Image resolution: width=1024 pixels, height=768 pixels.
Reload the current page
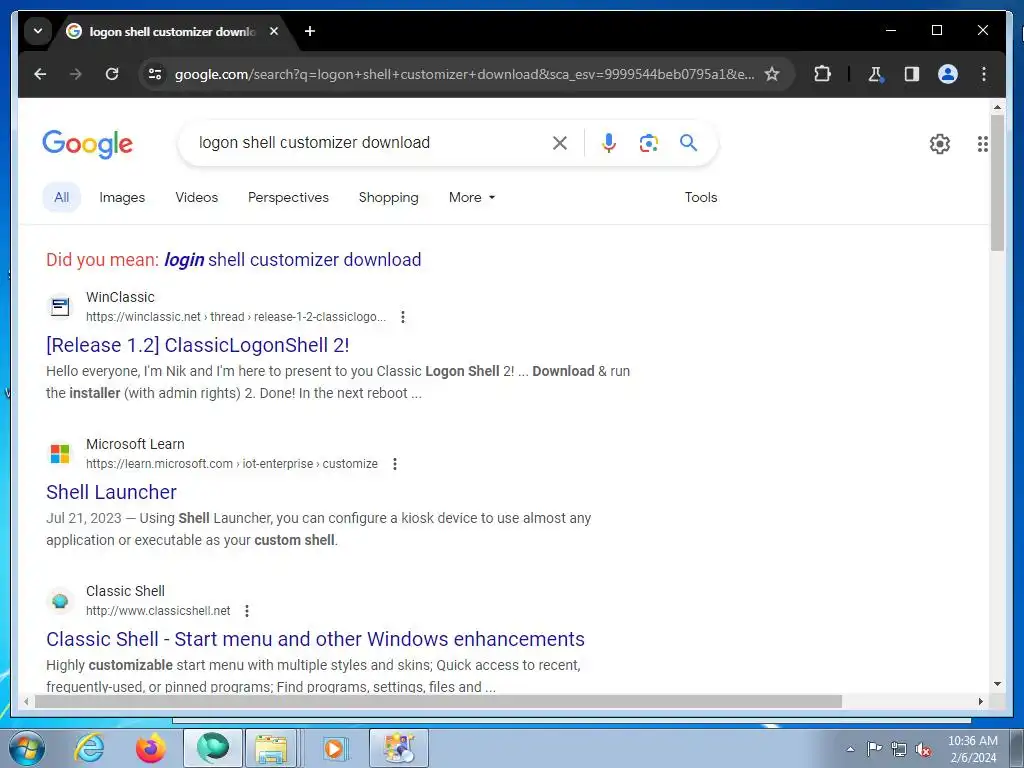[112, 74]
